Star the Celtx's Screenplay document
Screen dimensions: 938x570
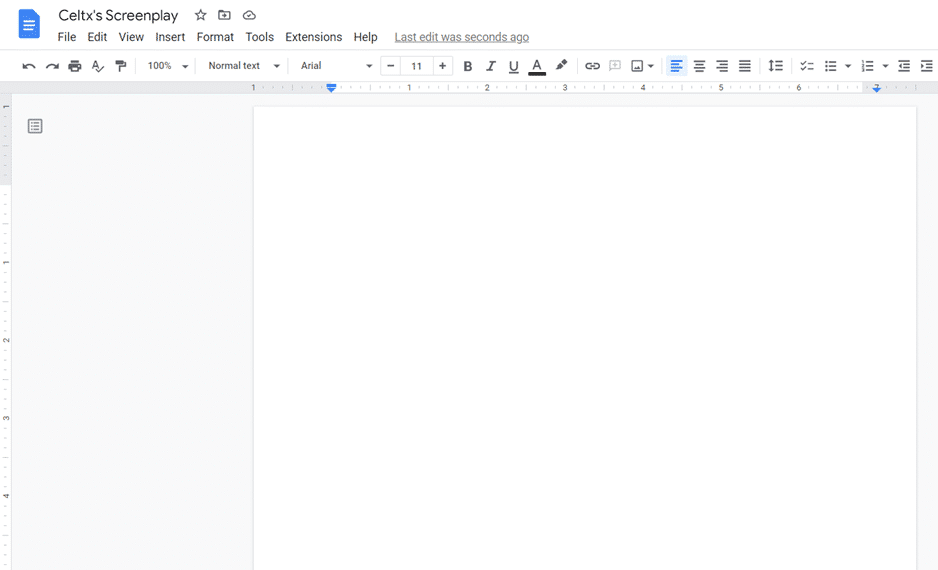click(x=200, y=15)
